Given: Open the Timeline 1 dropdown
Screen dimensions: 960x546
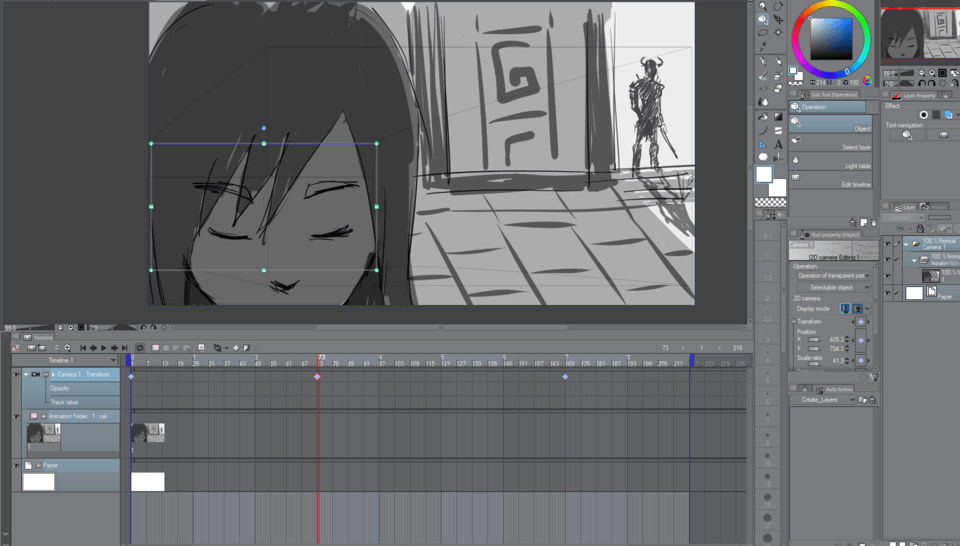Looking at the screenshot, I should [x=113, y=360].
